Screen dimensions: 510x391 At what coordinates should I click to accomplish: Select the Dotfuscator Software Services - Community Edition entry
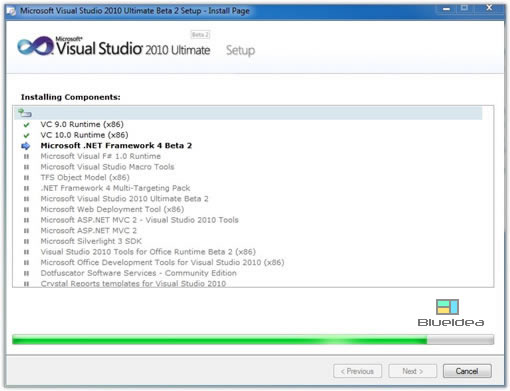(139, 273)
